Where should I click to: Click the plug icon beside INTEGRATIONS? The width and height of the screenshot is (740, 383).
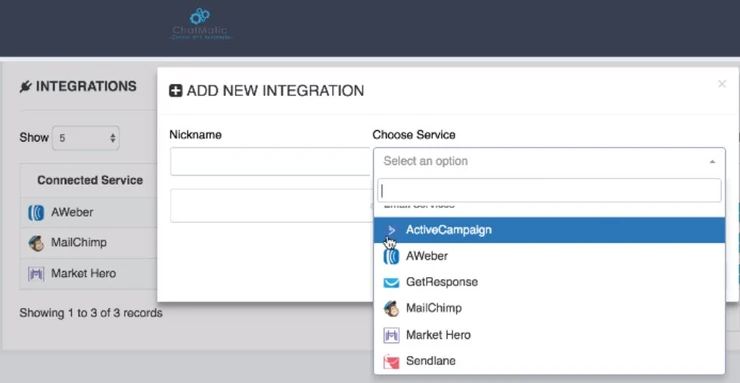(x=25, y=87)
